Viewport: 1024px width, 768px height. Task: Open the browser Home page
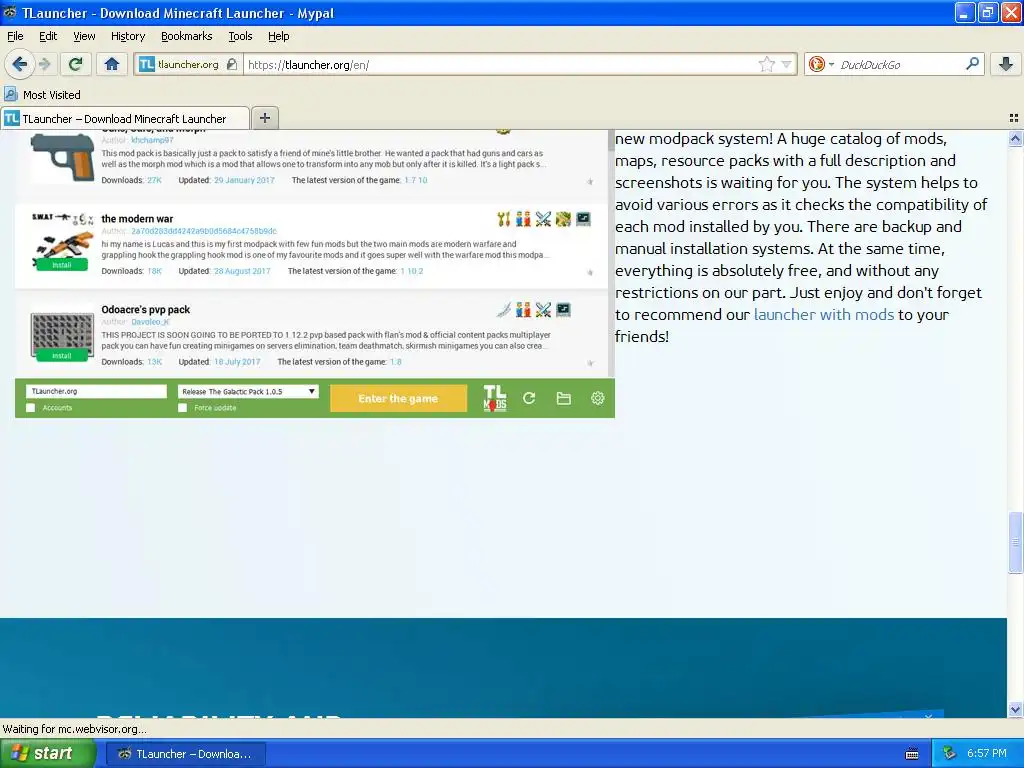[x=112, y=64]
